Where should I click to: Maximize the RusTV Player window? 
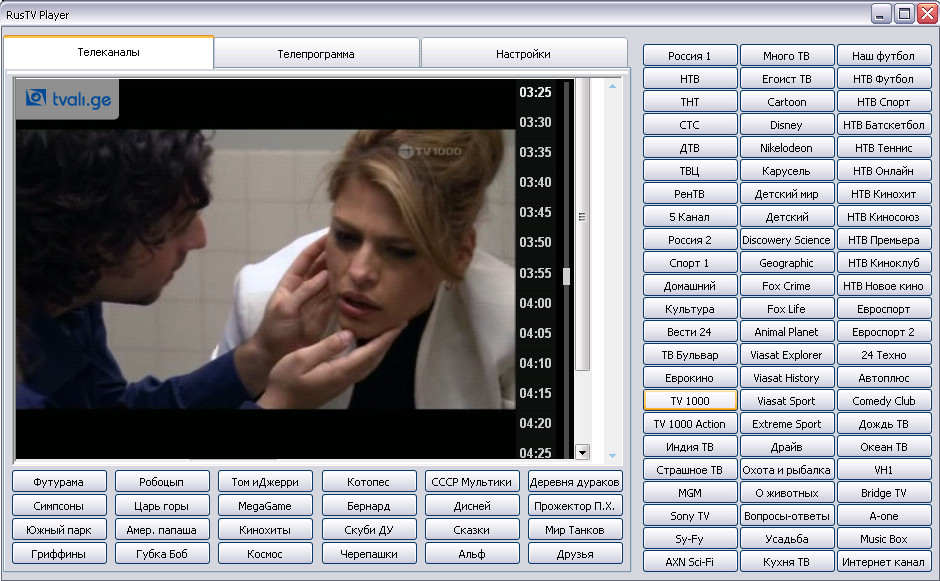pos(904,14)
